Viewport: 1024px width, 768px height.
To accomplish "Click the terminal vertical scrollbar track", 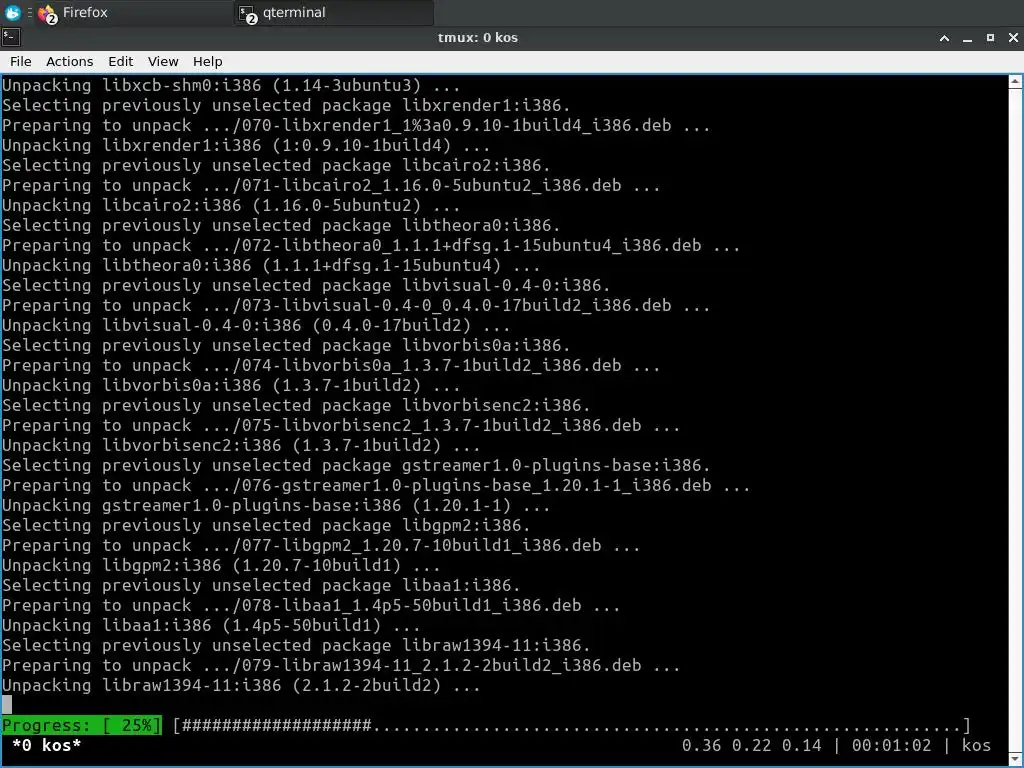I will pos(1015,421).
